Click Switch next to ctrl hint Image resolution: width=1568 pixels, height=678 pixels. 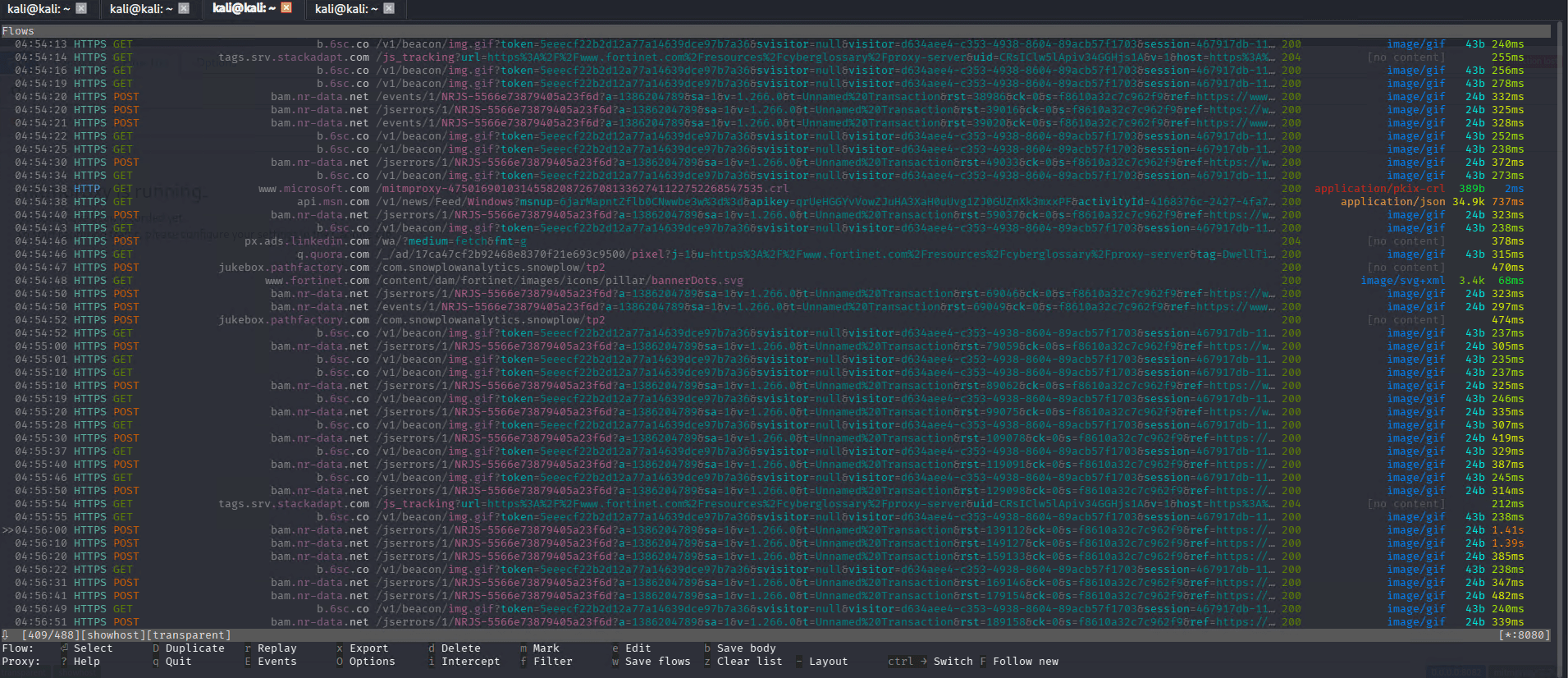click(953, 662)
